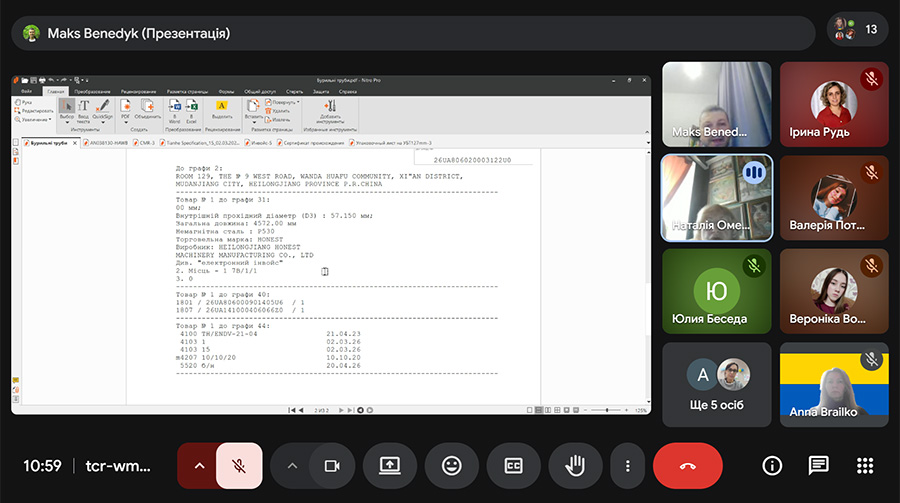900x503 pixels.
Task: Switch to the CMR-3 document tab
Action: pos(146,143)
